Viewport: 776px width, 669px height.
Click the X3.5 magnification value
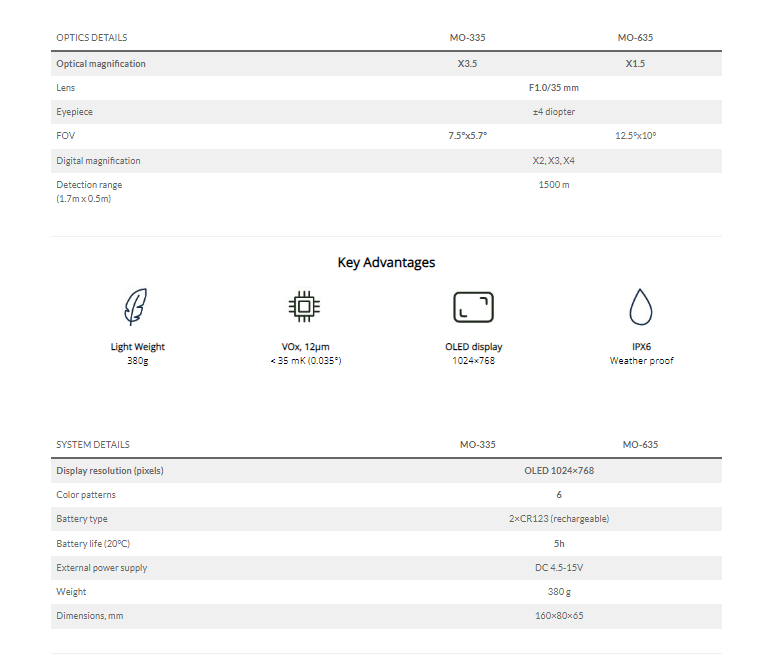point(467,64)
